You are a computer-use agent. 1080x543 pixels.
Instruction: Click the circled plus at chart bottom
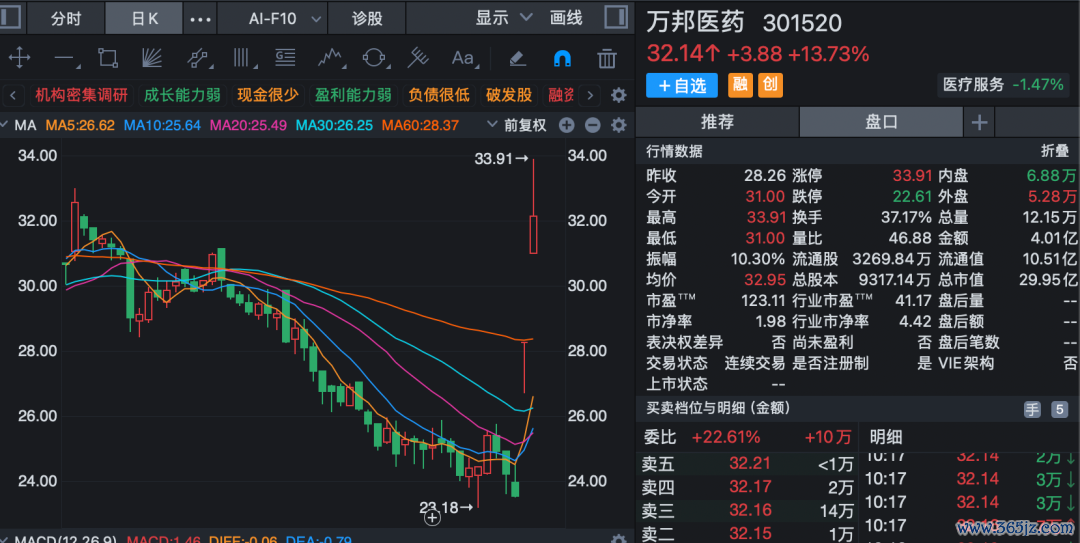(432, 518)
